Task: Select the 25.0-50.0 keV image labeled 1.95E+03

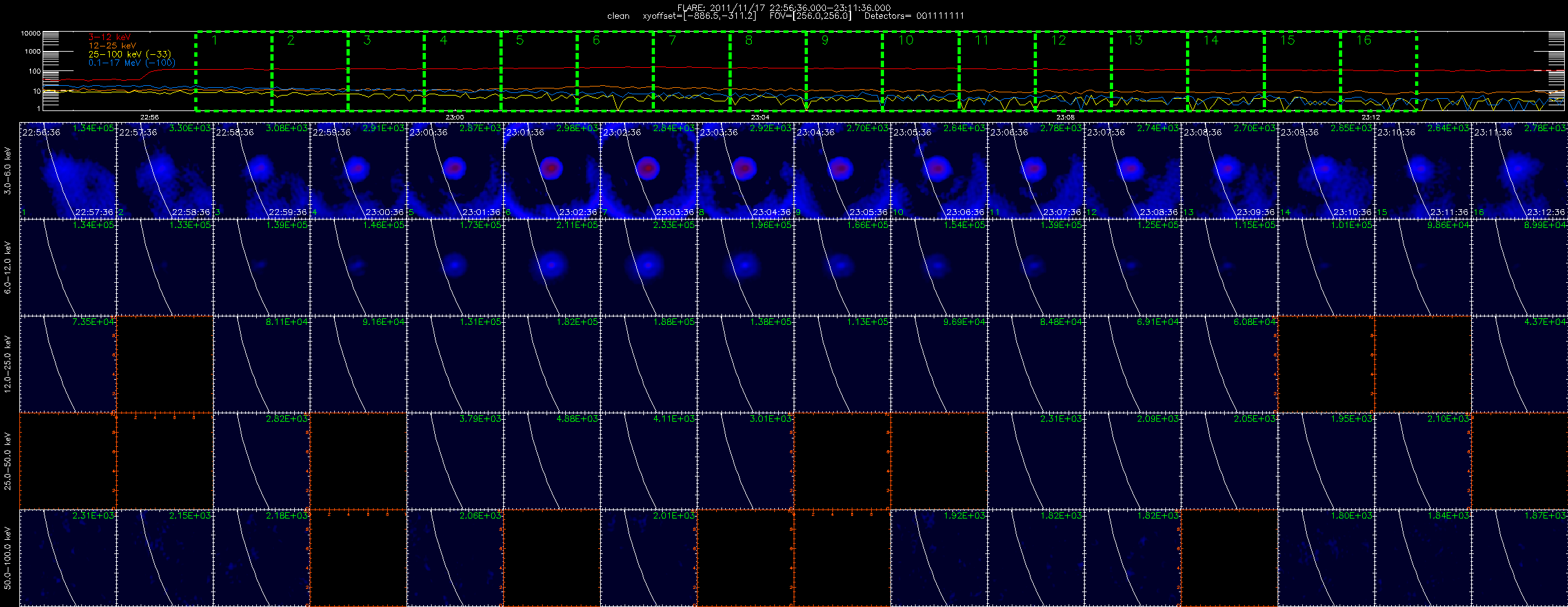Action: click(1326, 461)
